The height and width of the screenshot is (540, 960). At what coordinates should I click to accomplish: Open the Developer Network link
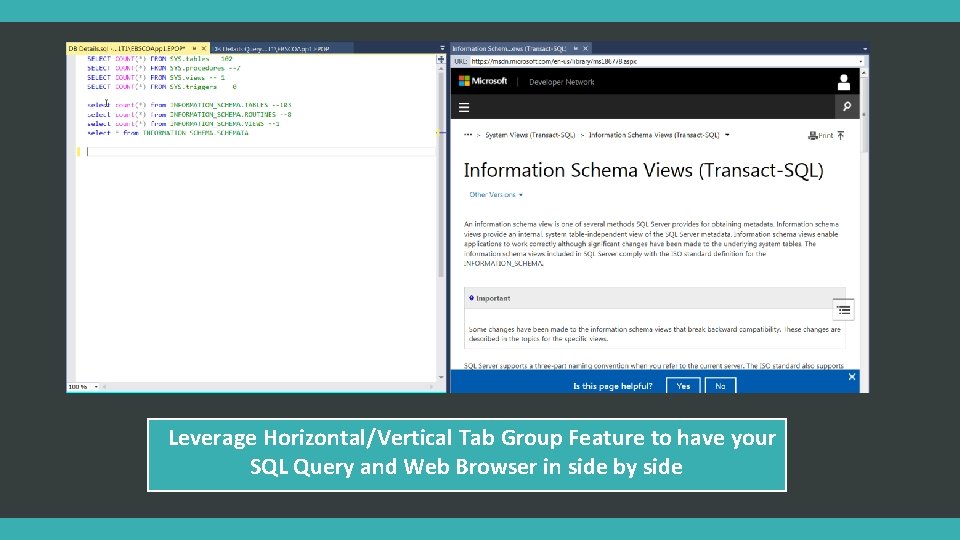click(561, 82)
